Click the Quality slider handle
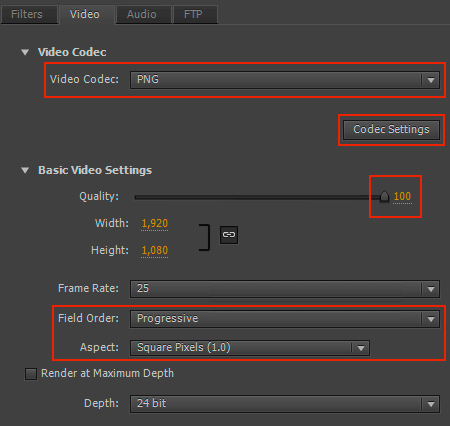The image size is (450, 426). click(x=384, y=196)
